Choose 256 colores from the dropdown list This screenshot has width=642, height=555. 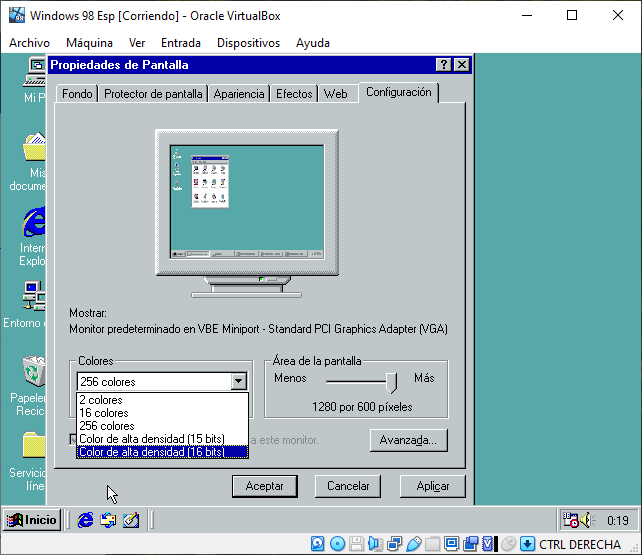point(163,426)
